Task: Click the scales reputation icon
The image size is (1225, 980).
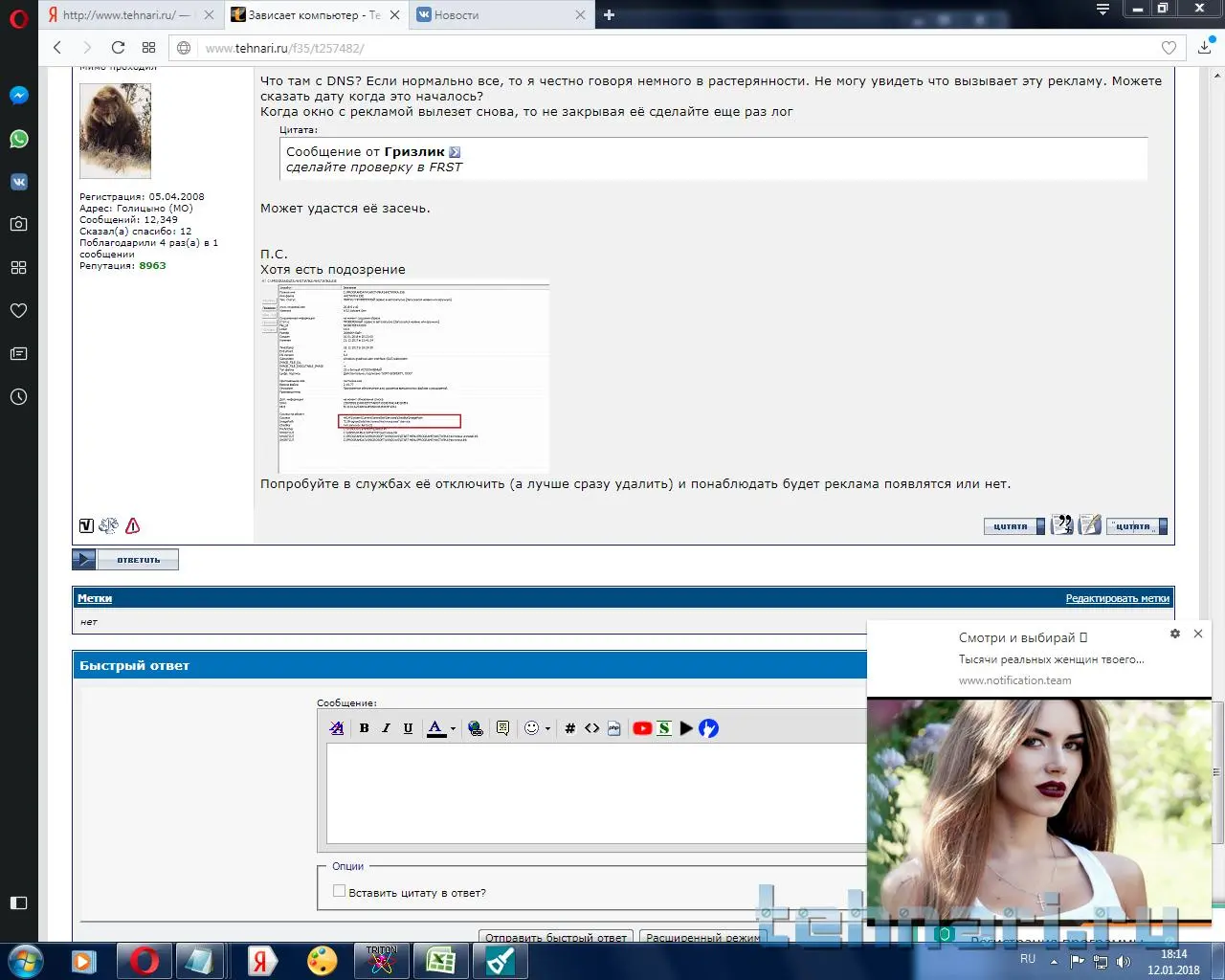Action: click(x=108, y=525)
